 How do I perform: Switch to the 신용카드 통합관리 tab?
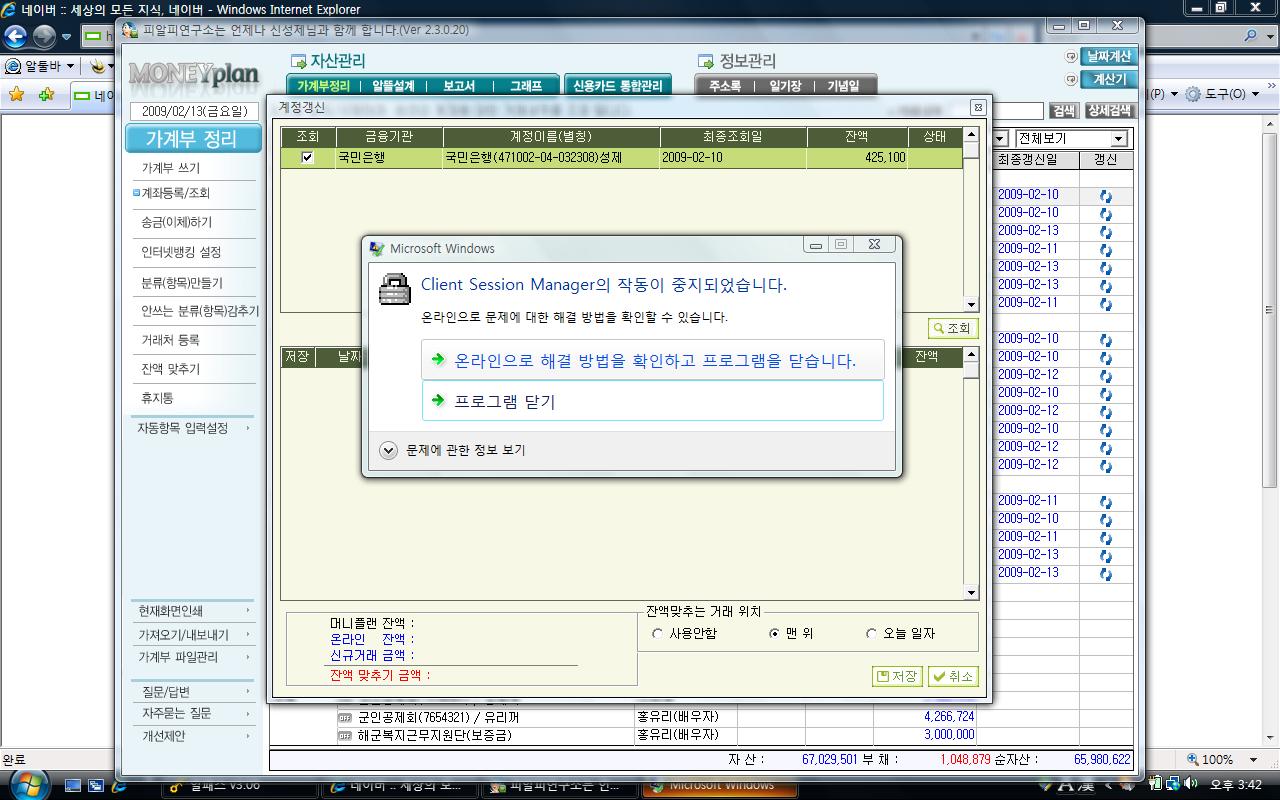[617, 86]
